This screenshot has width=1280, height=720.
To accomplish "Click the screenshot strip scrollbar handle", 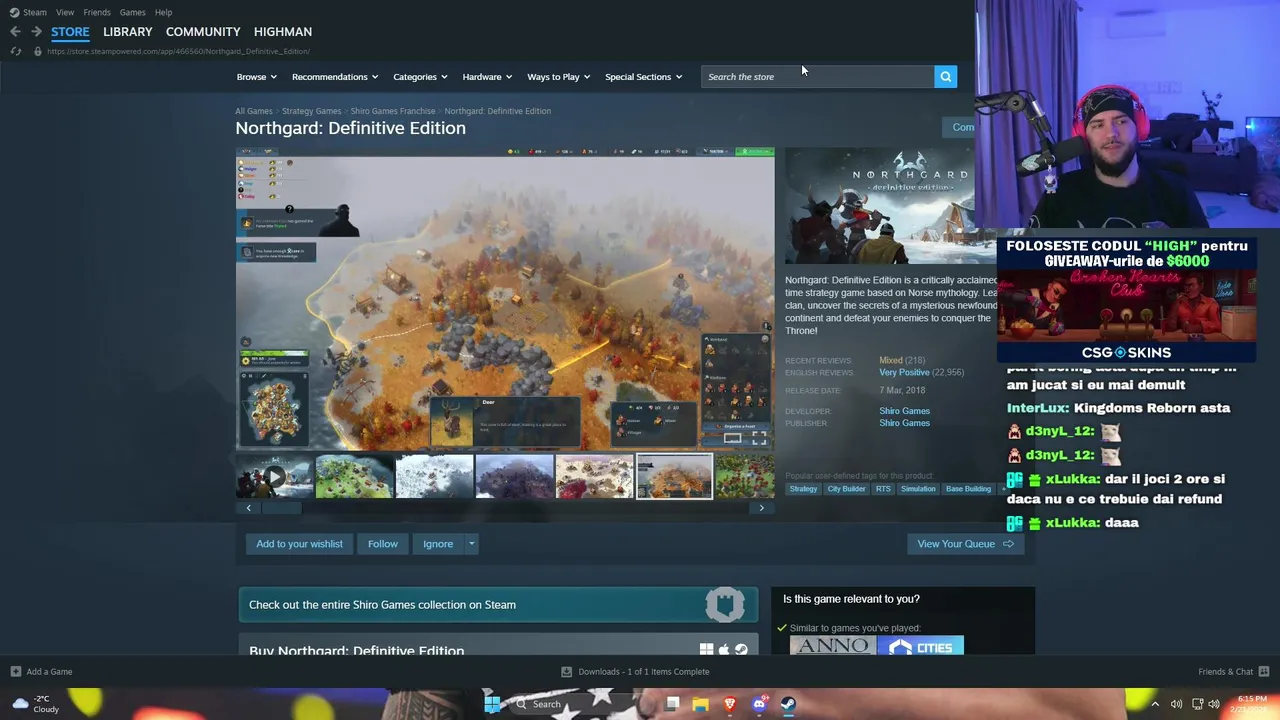I will coord(281,508).
